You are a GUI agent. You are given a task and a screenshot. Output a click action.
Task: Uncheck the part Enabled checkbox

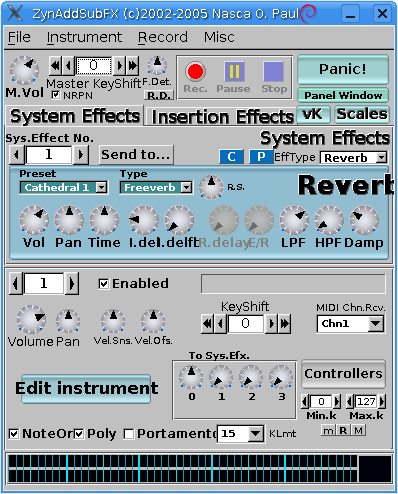[104, 284]
